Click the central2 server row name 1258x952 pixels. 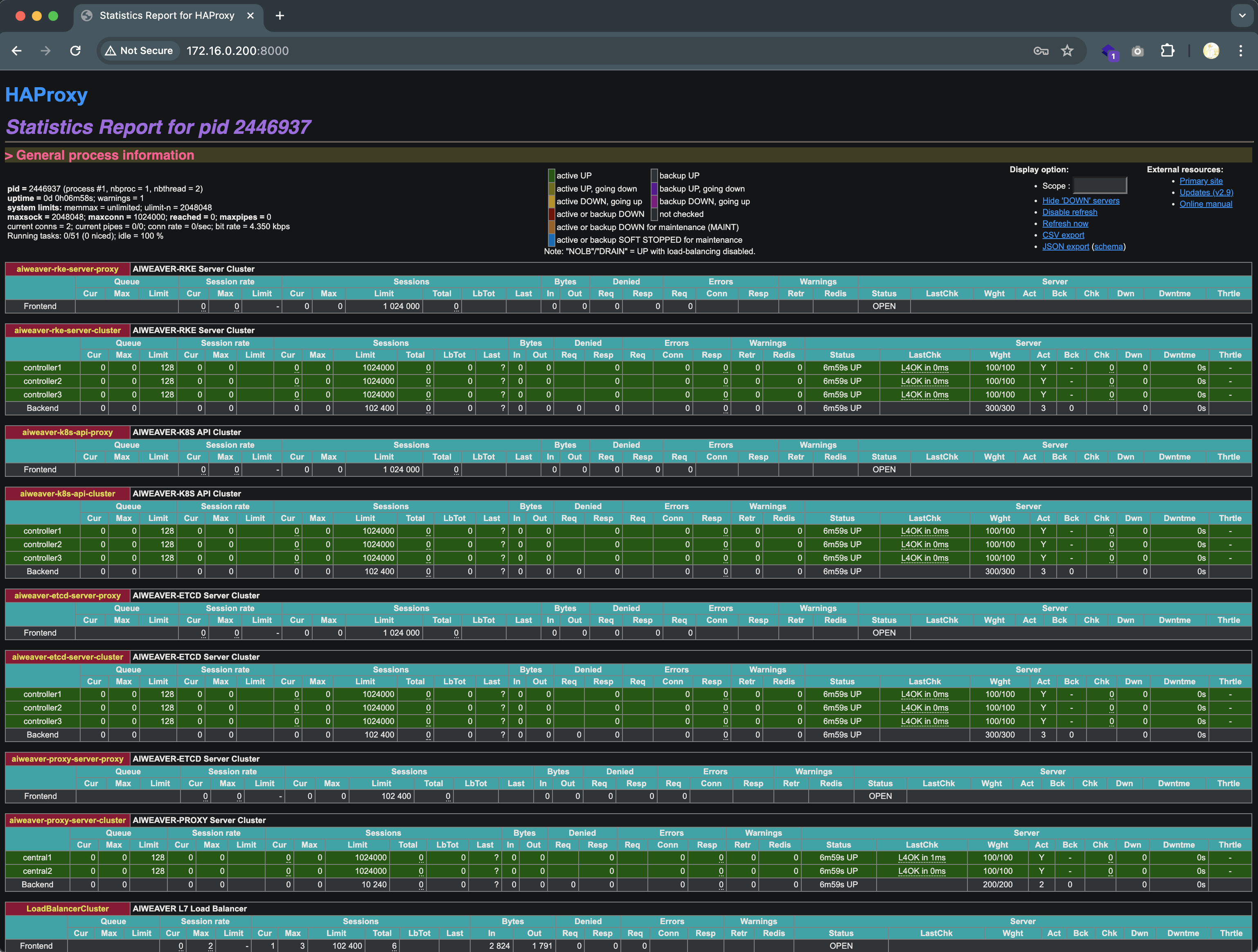click(x=37, y=871)
